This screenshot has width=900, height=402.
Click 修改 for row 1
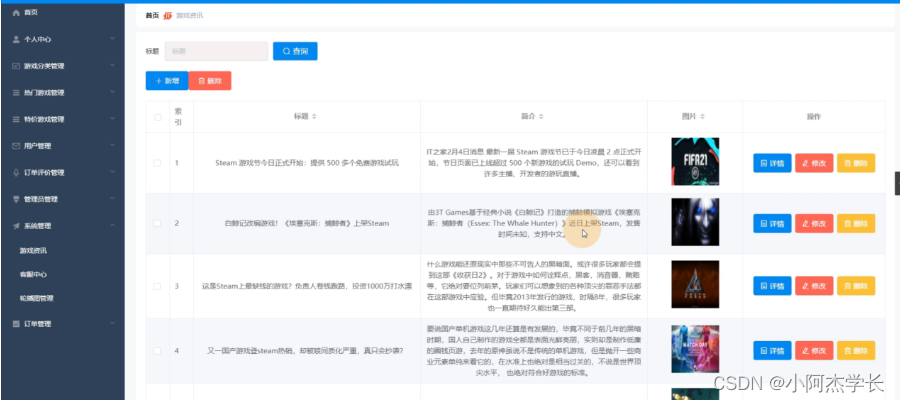[814, 163]
